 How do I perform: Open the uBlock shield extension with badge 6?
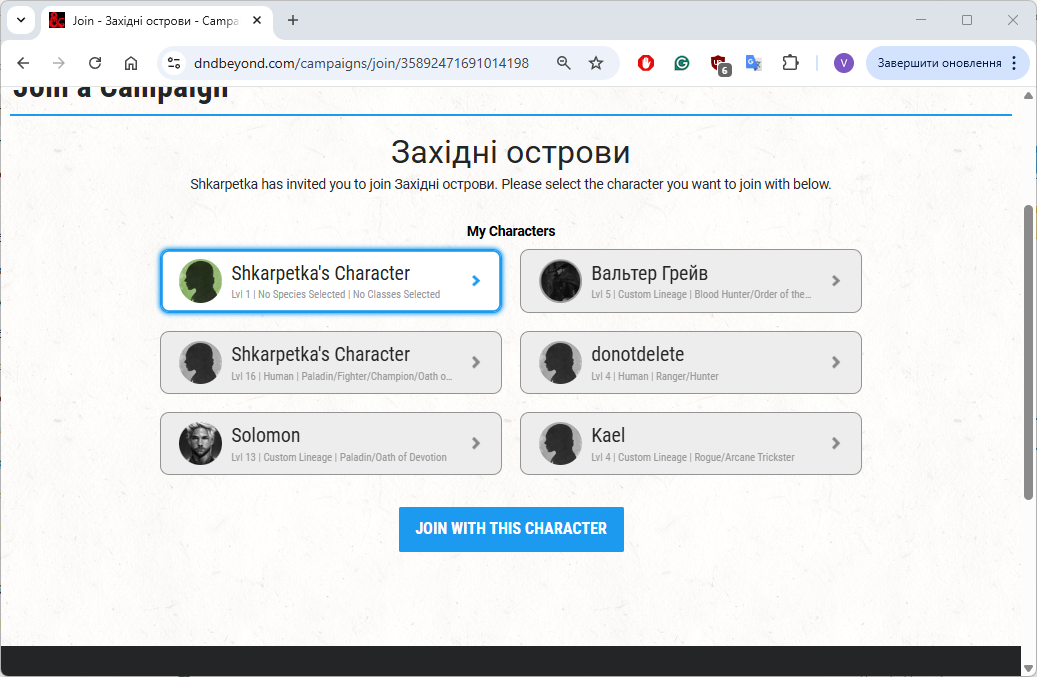(718, 64)
